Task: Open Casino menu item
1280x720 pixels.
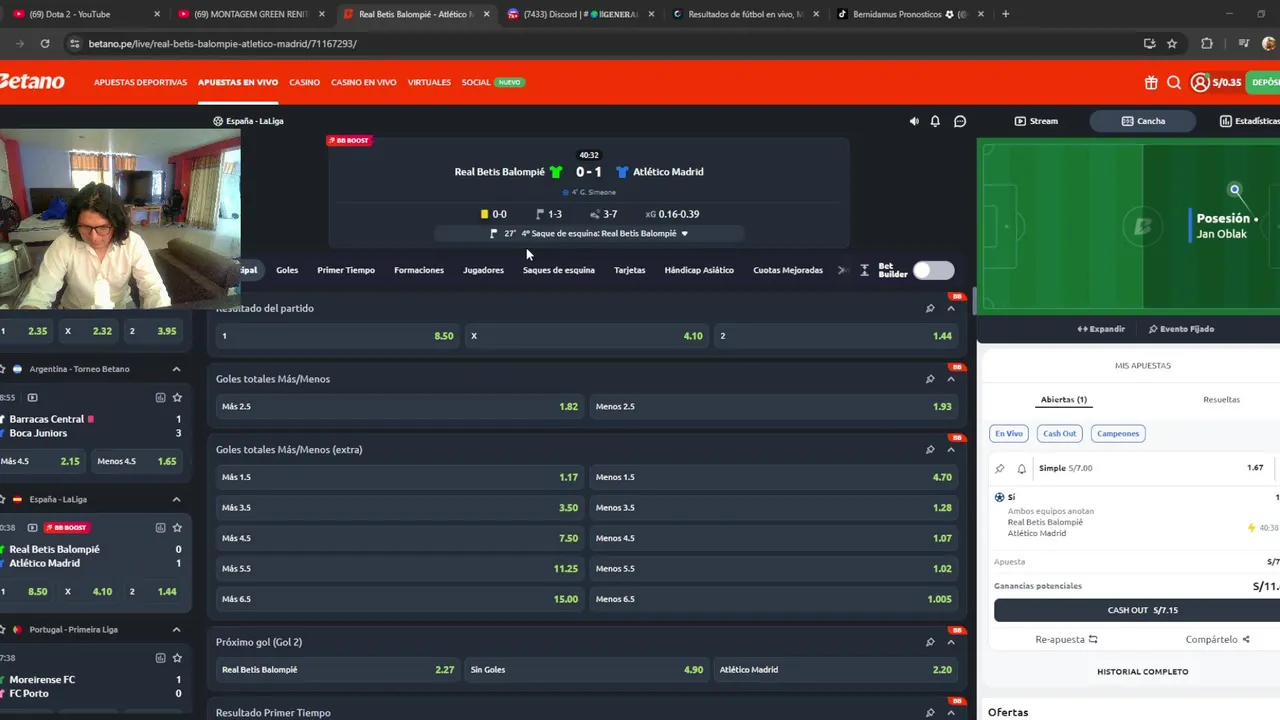Action: (305, 82)
